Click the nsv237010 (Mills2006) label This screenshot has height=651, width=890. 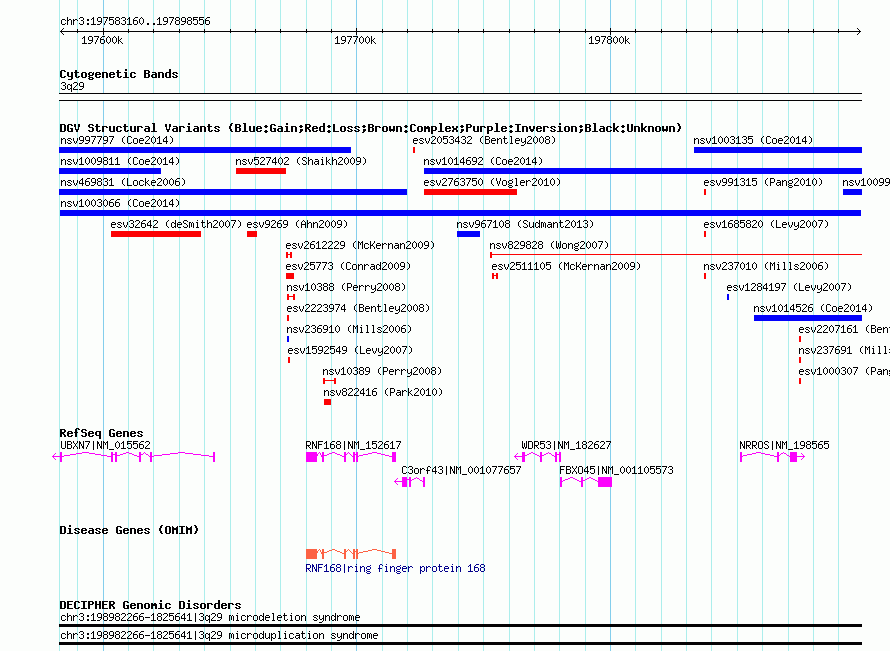pyautogui.click(x=766, y=266)
